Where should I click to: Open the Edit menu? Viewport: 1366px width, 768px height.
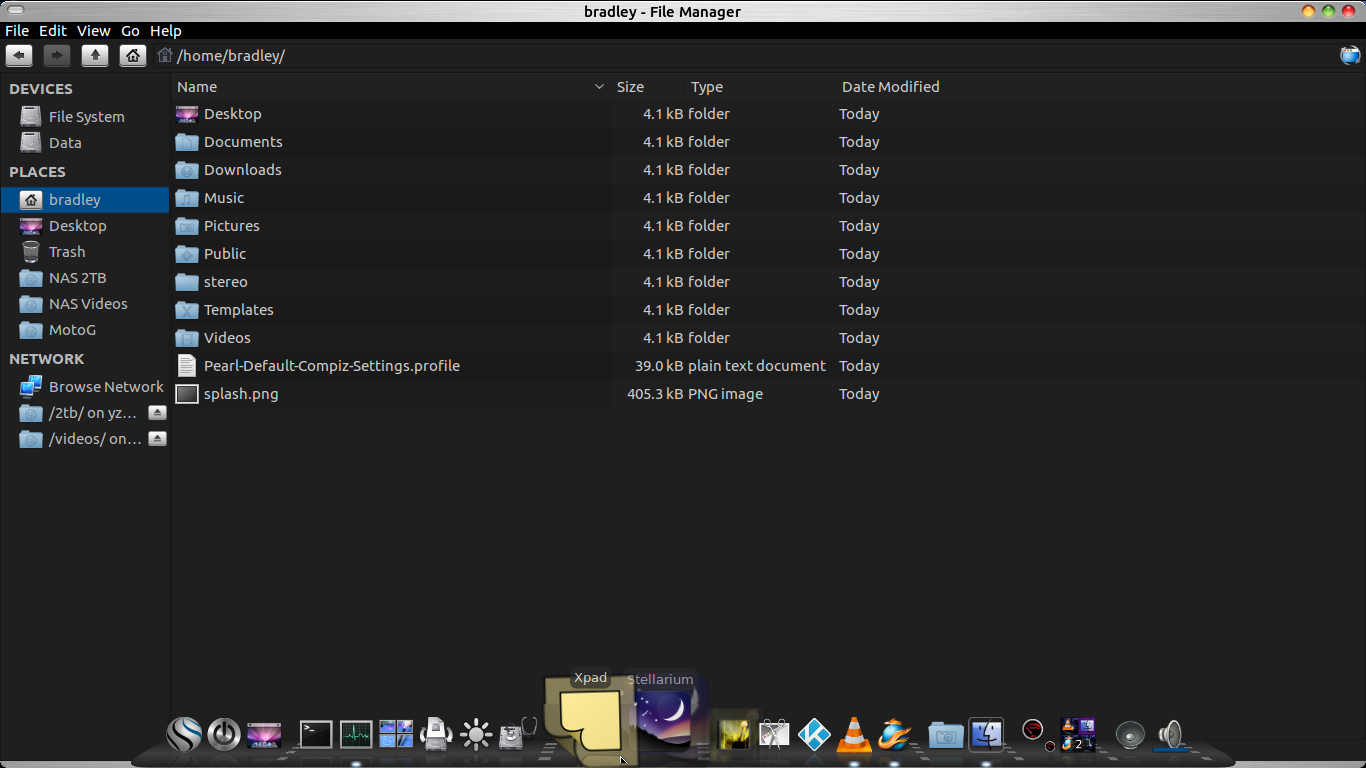53,31
